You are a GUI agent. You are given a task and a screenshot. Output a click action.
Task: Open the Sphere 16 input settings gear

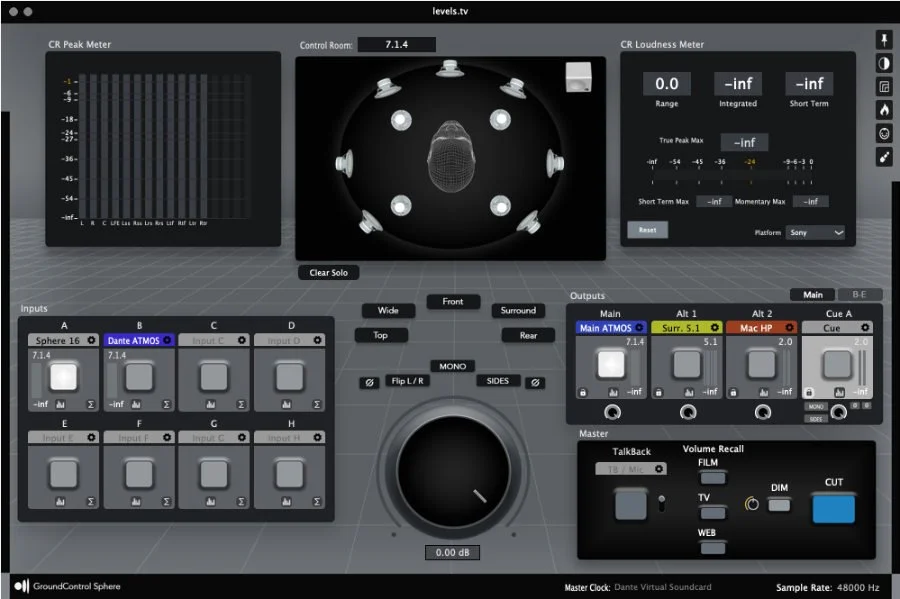[91, 338]
